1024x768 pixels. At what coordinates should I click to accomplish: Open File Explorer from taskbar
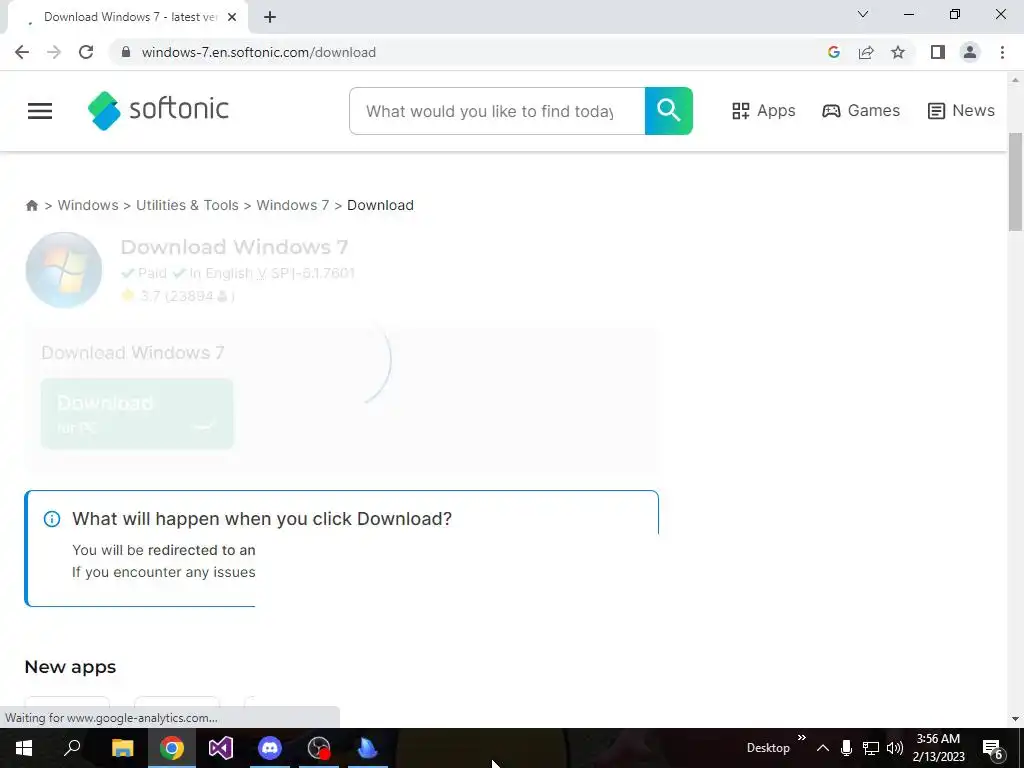click(x=123, y=748)
